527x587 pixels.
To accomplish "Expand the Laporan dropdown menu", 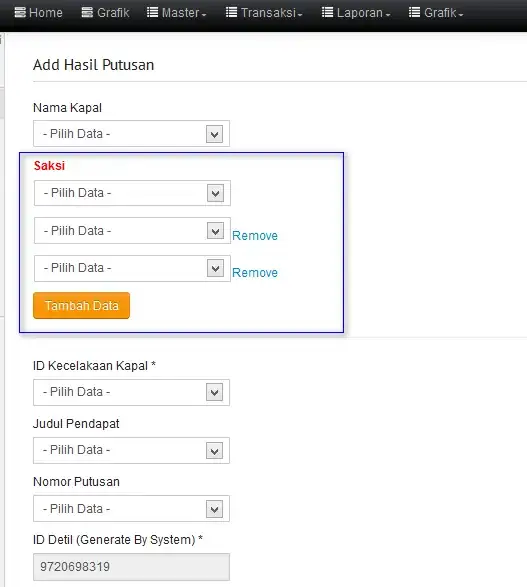I will point(356,13).
